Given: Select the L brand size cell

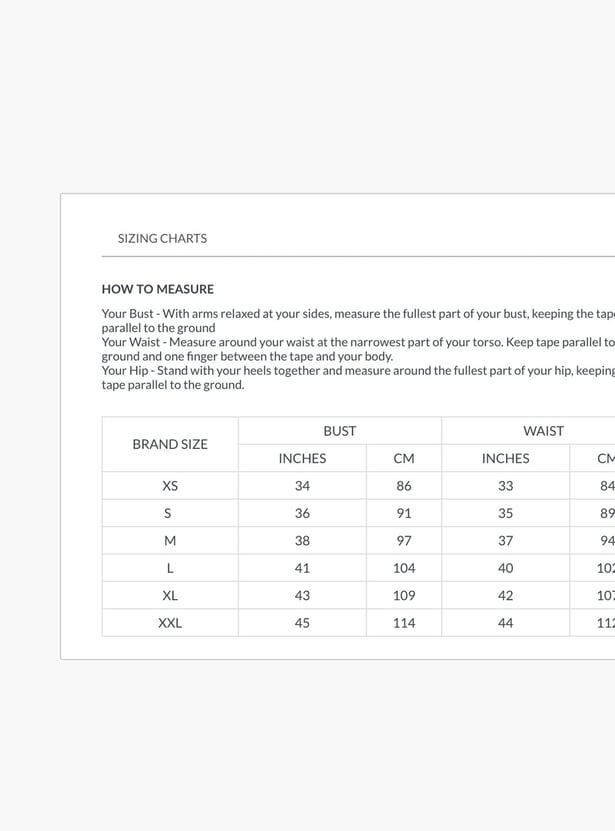Looking at the screenshot, I should click(x=170, y=568).
